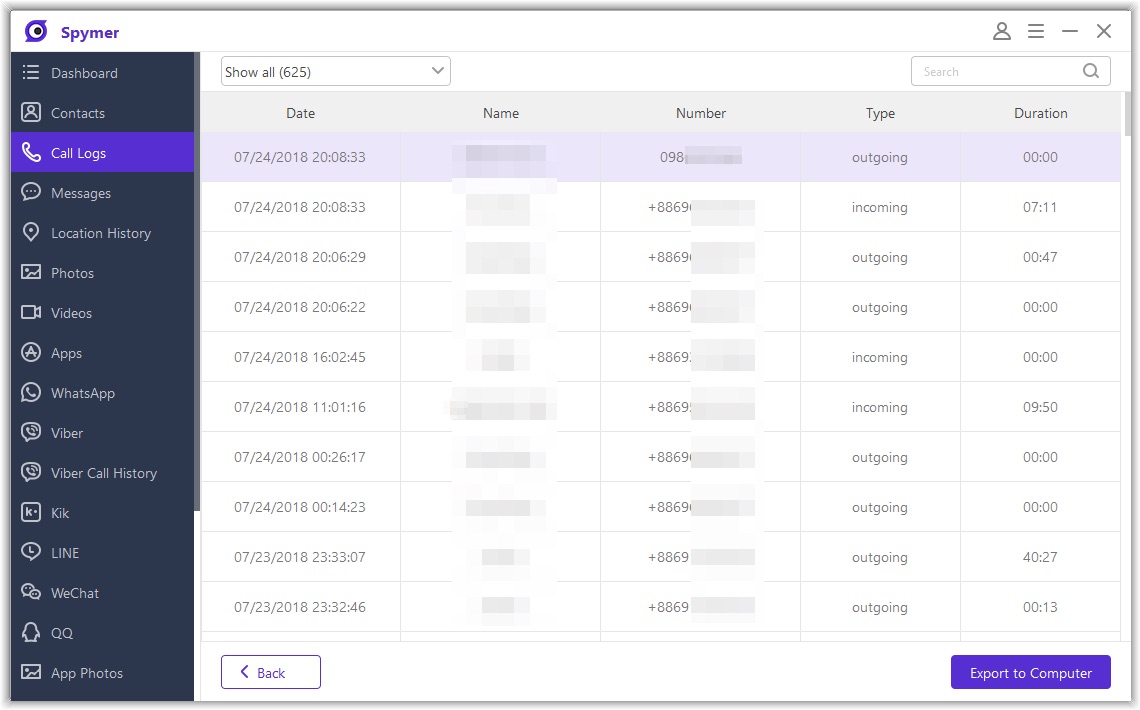
Task: Click the search magnifier icon
Action: [1091, 70]
